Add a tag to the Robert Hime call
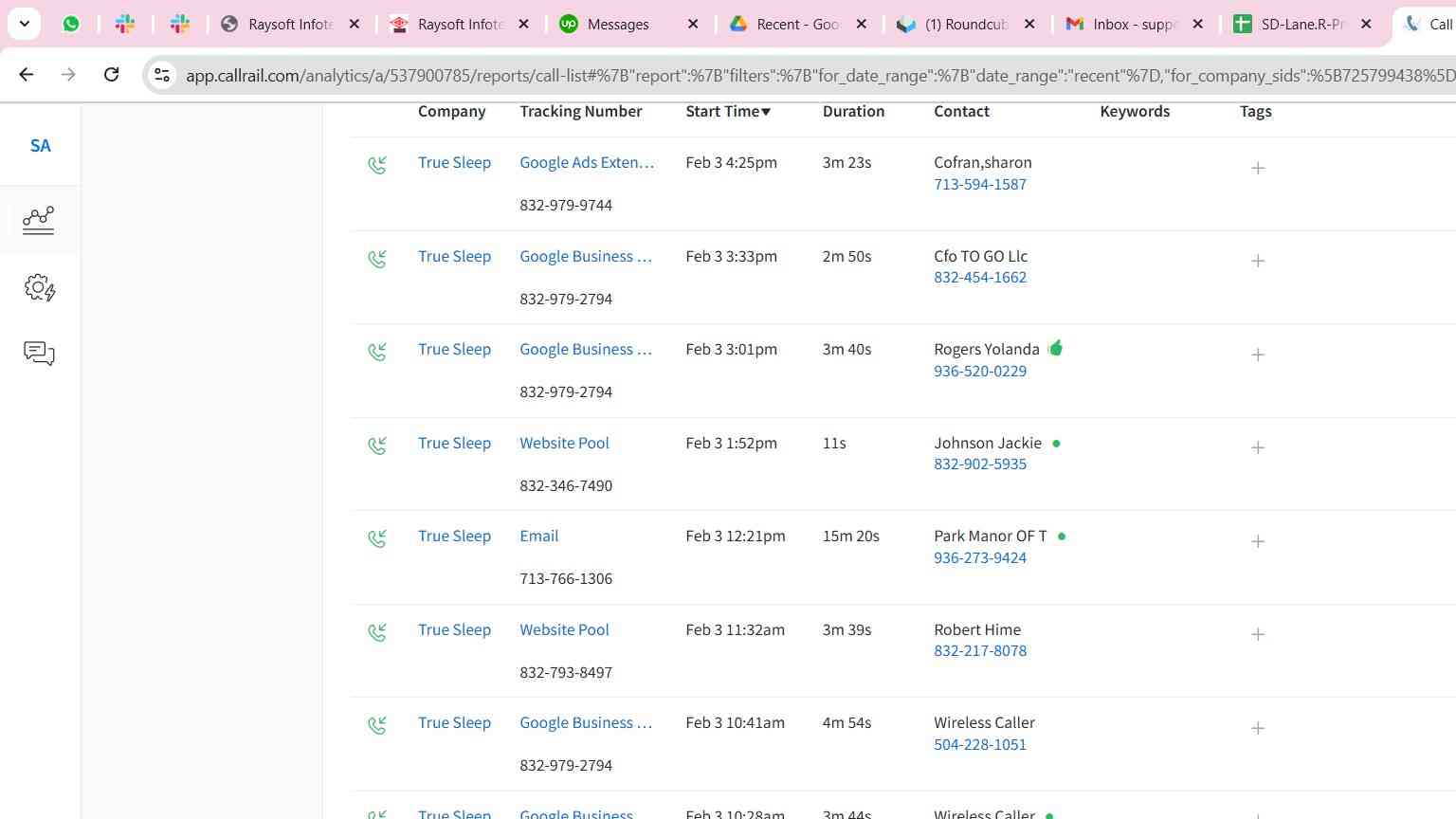 coord(1258,634)
